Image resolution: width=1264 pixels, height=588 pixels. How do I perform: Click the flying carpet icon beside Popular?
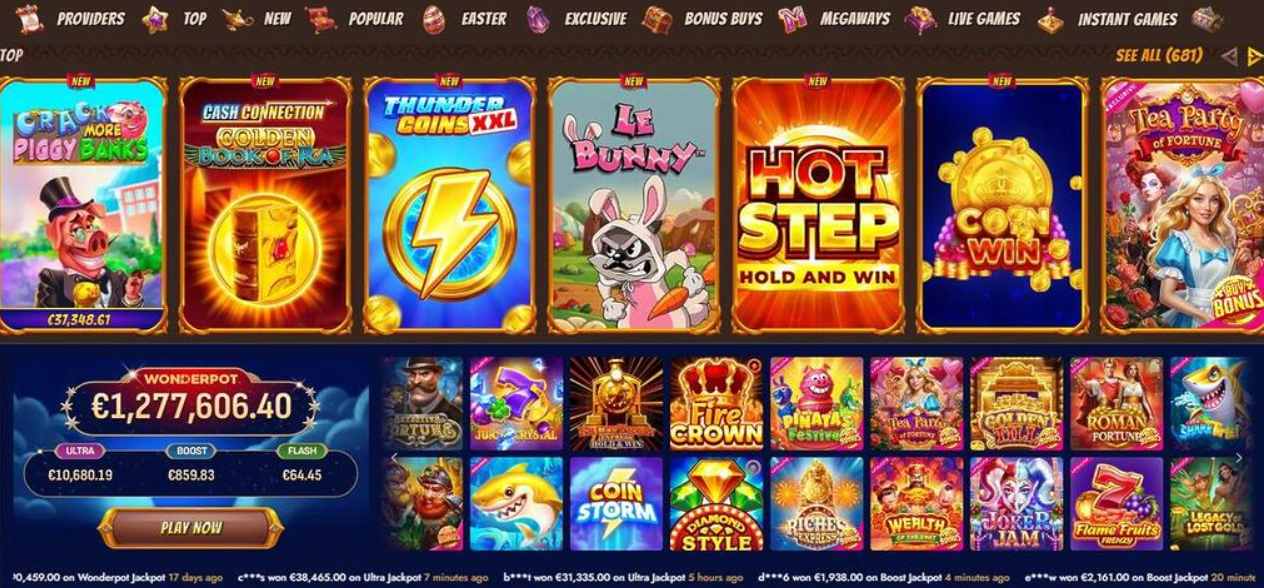tap(321, 19)
